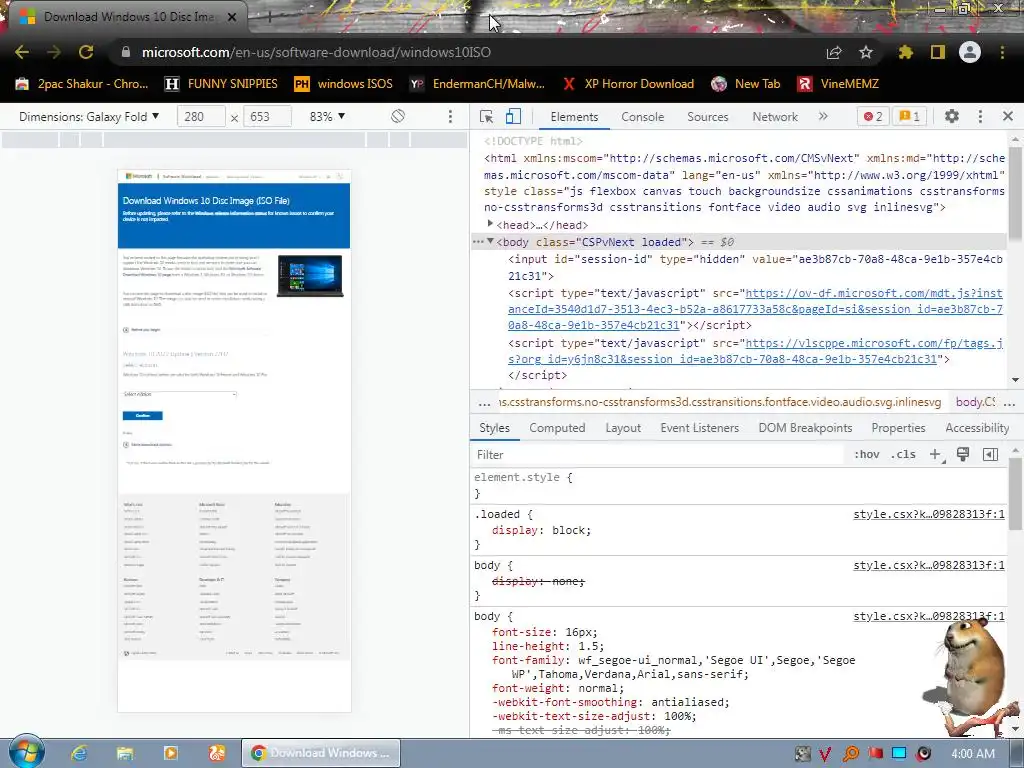Open the Extensions puzzle icon
This screenshot has width=1024, height=768.
click(906, 52)
